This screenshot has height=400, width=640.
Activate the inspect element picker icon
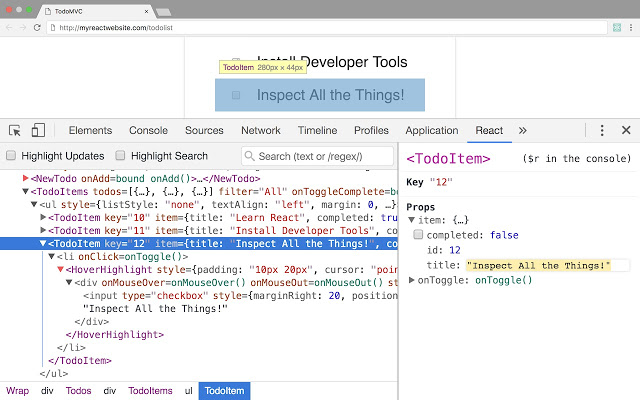click(15, 131)
